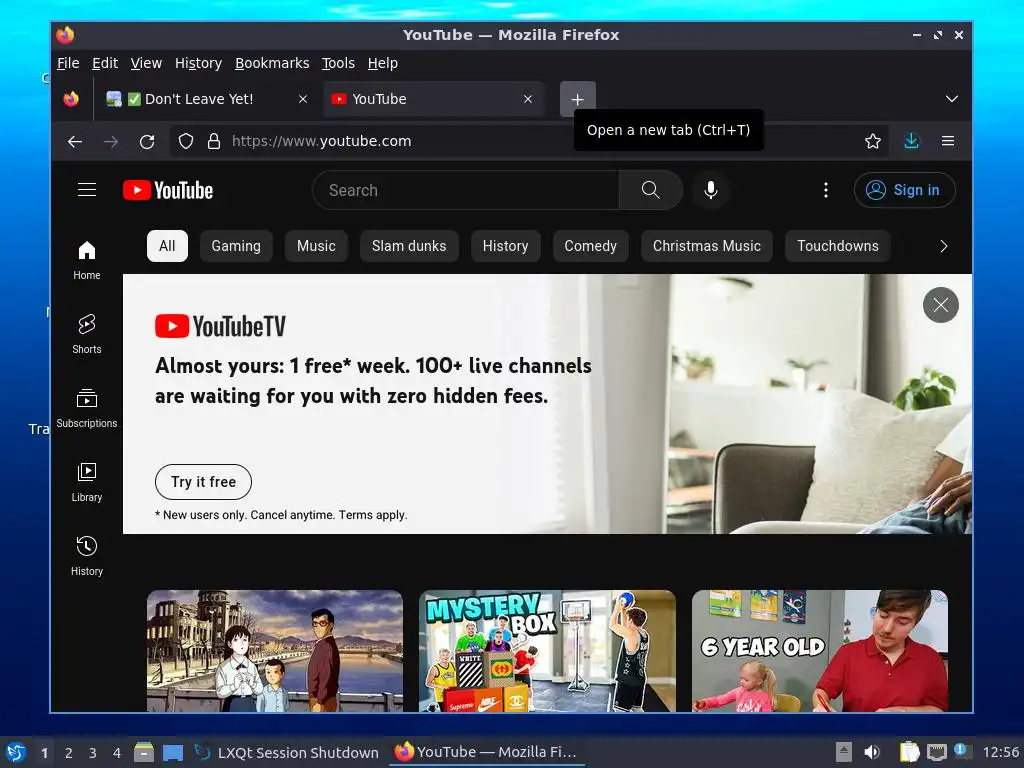Screen dimensions: 1024x768
Task: Open the Bookmarks menu
Action: point(272,63)
